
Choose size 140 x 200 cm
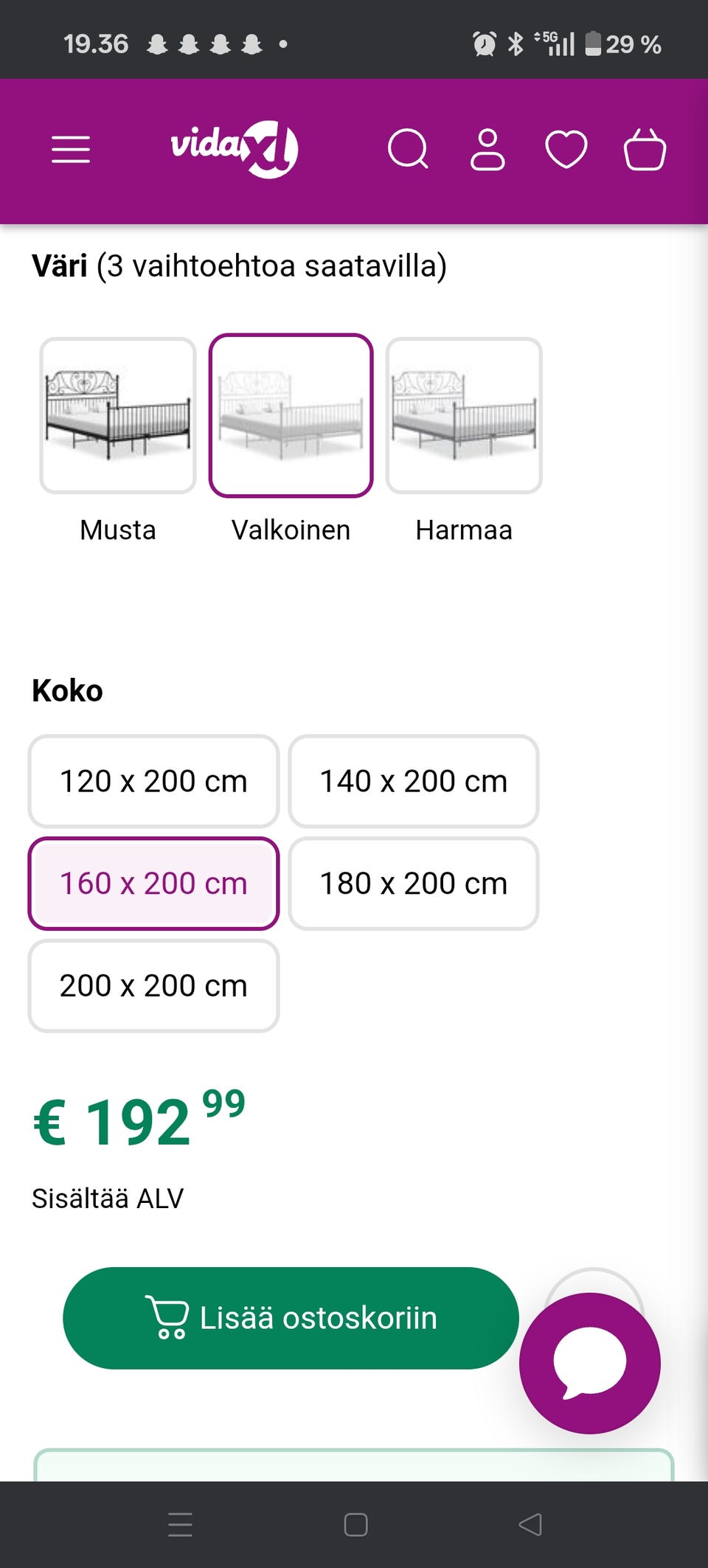point(414,781)
